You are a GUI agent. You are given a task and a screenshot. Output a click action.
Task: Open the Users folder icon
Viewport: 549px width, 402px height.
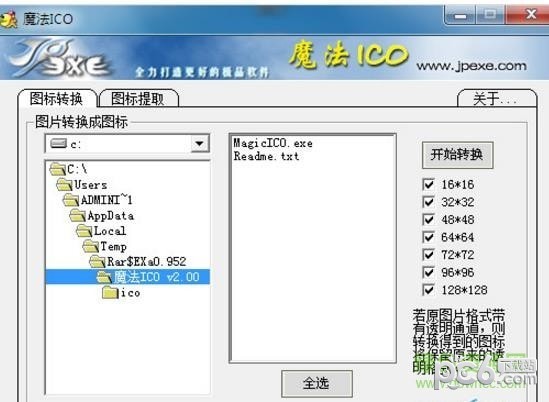pyautogui.click(x=64, y=185)
